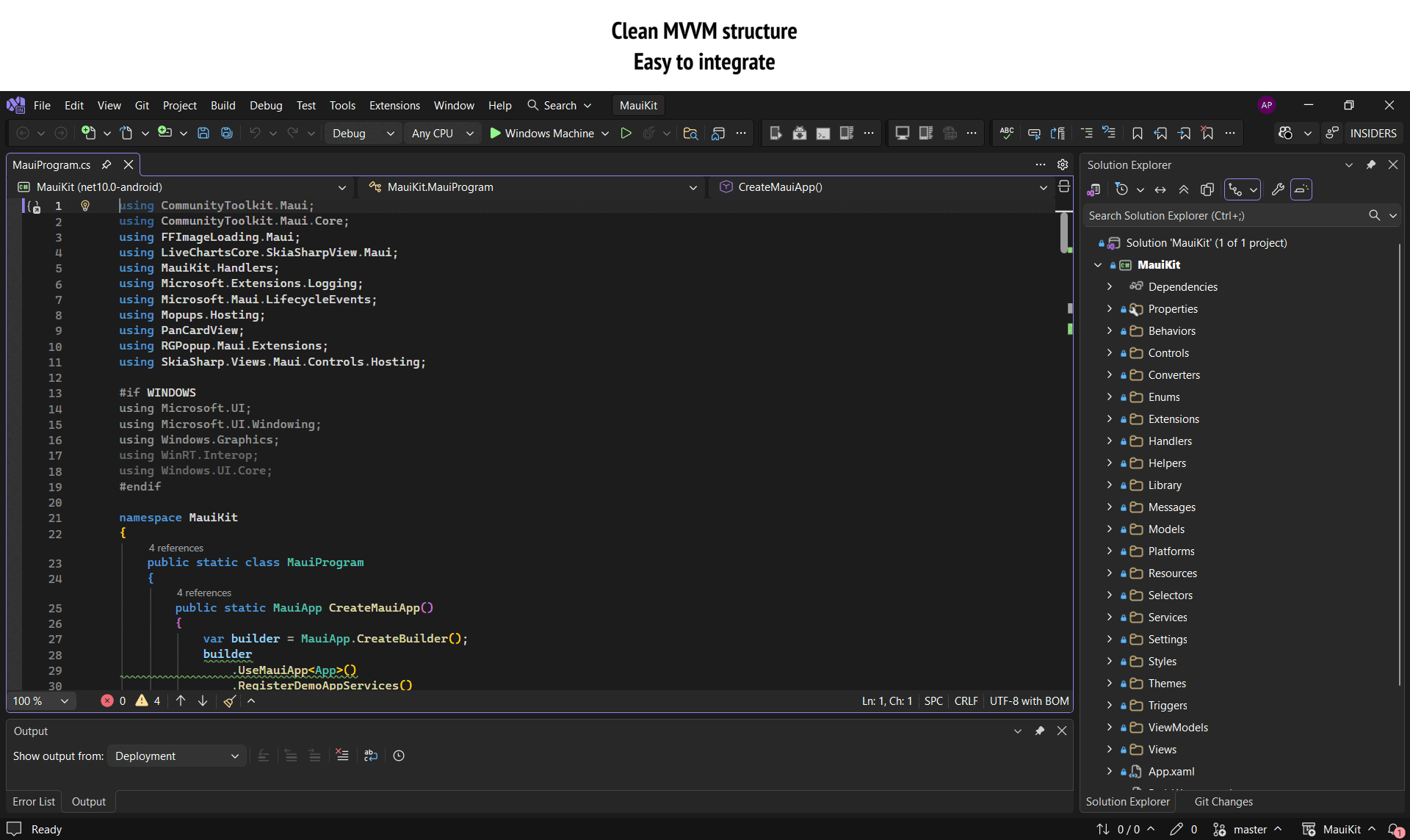Collapse all nodes in Solution Explorer
1410x840 pixels.
1184,189
